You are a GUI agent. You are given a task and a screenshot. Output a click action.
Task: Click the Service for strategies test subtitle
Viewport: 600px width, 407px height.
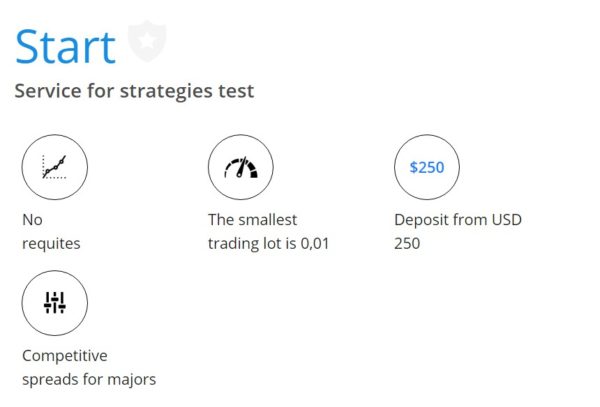coord(134,91)
